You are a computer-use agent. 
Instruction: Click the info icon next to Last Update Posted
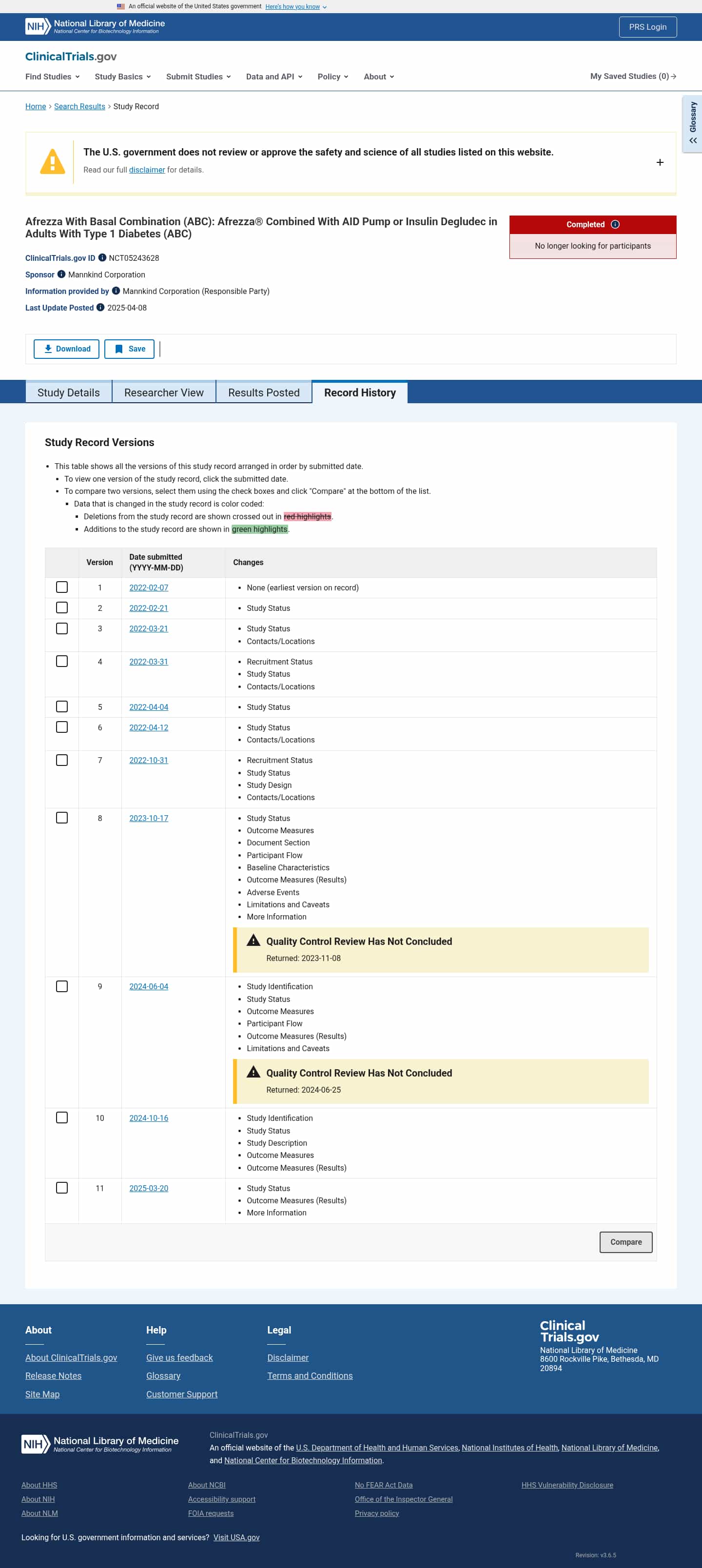(x=100, y=307)
